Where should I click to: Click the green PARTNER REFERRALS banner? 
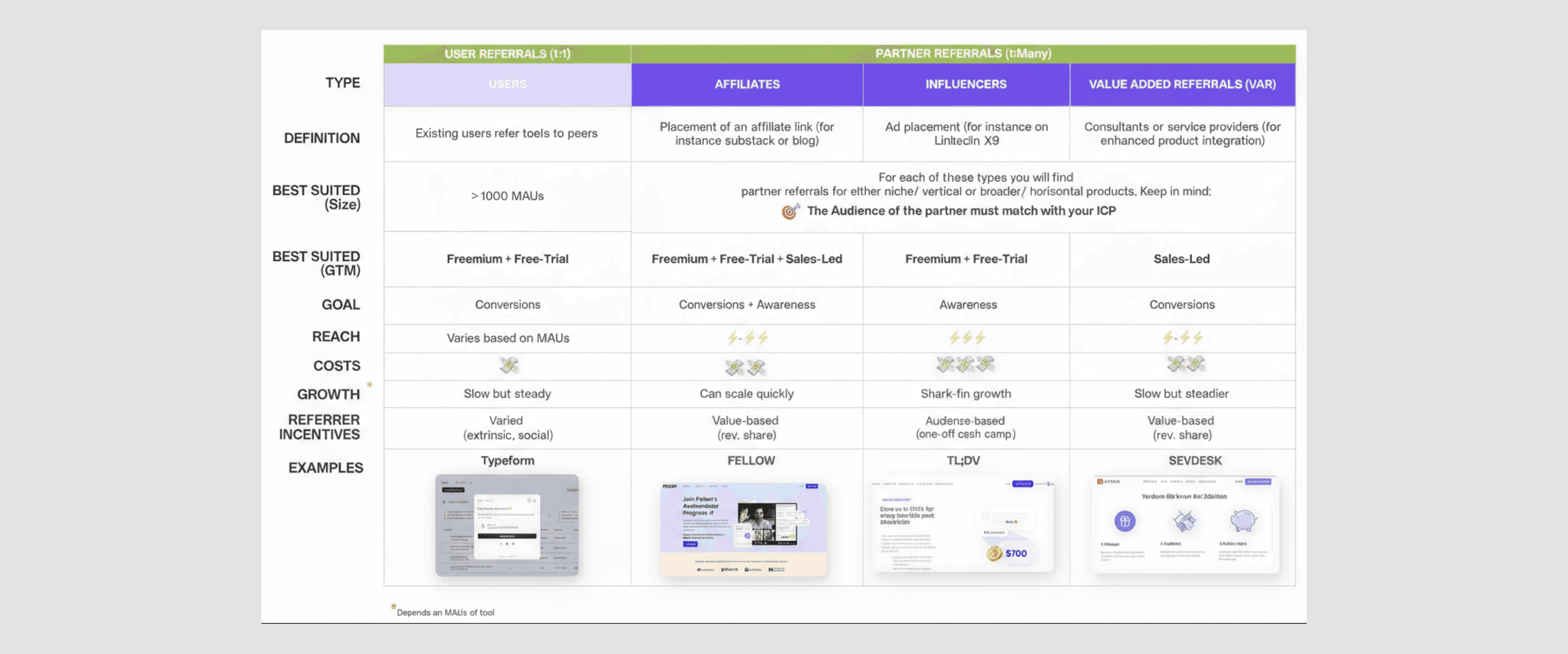[963, 53]
